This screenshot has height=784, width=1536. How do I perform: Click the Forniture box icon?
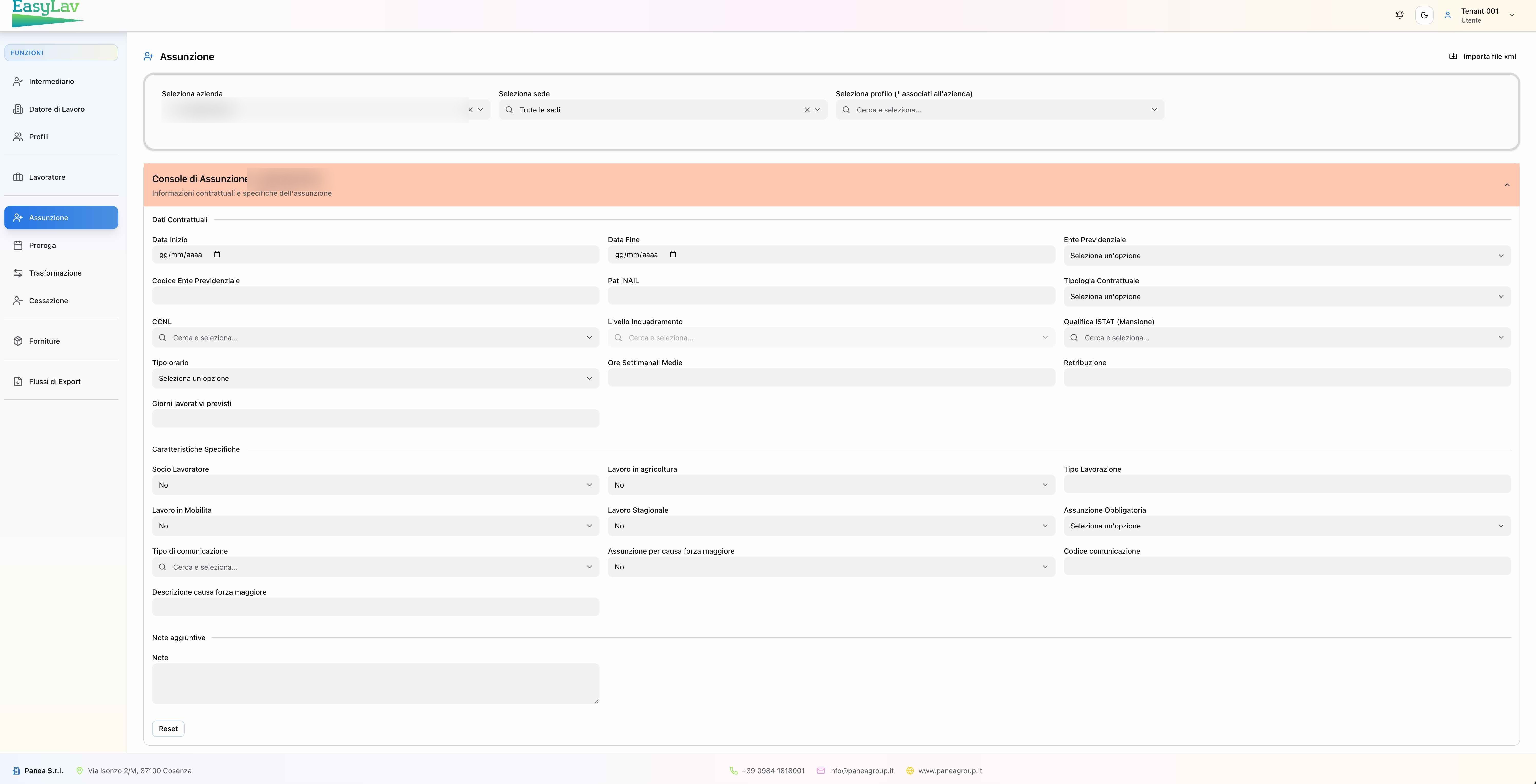coord(18,341)
